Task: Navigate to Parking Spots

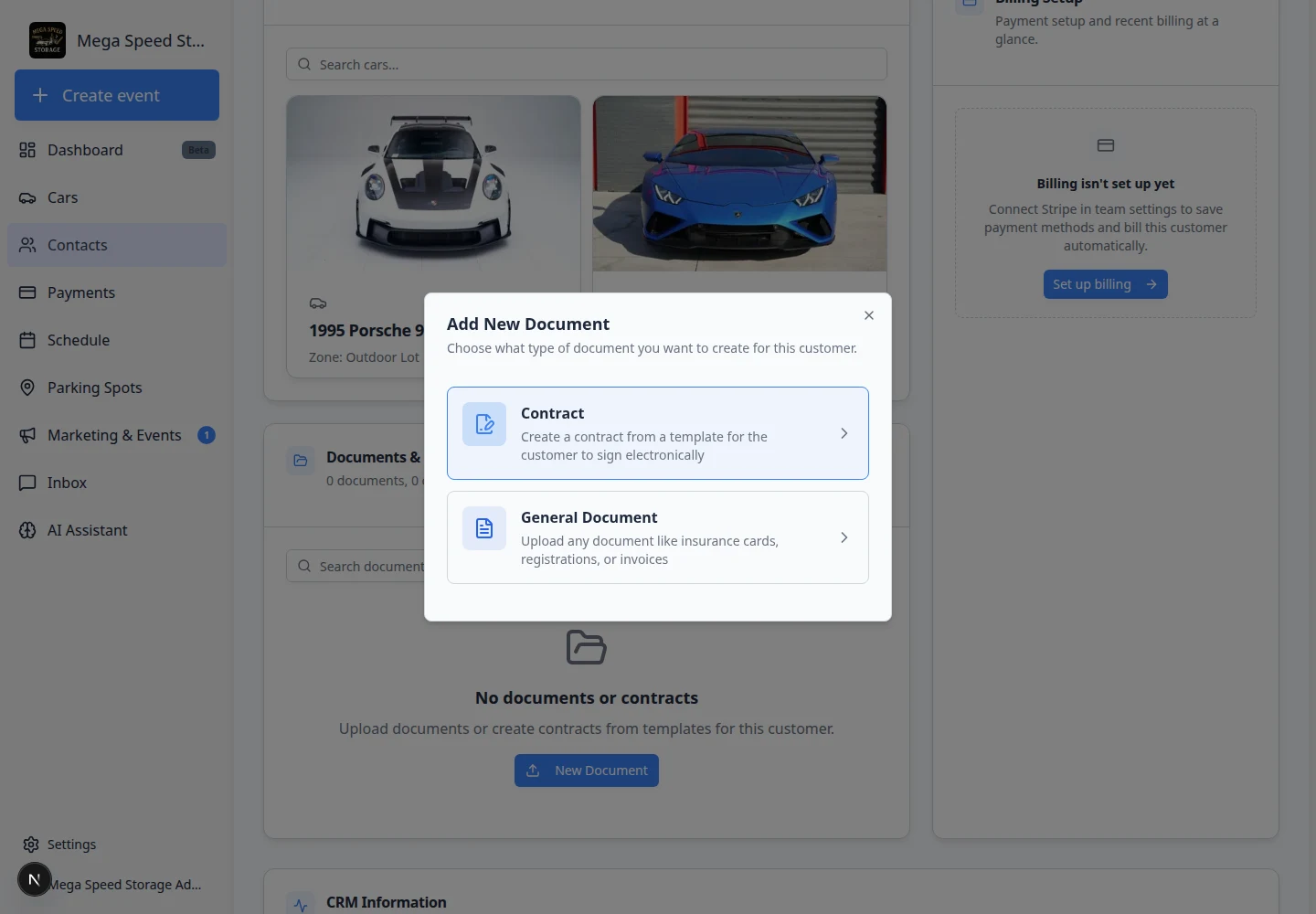Action: (117, 388)
